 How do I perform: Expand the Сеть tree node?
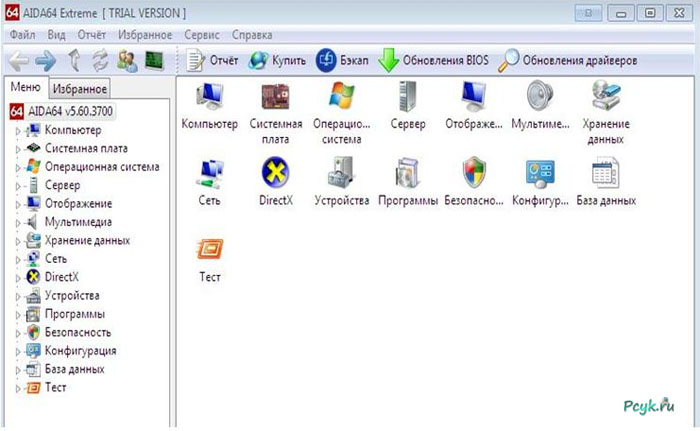(x=18, y=259)
